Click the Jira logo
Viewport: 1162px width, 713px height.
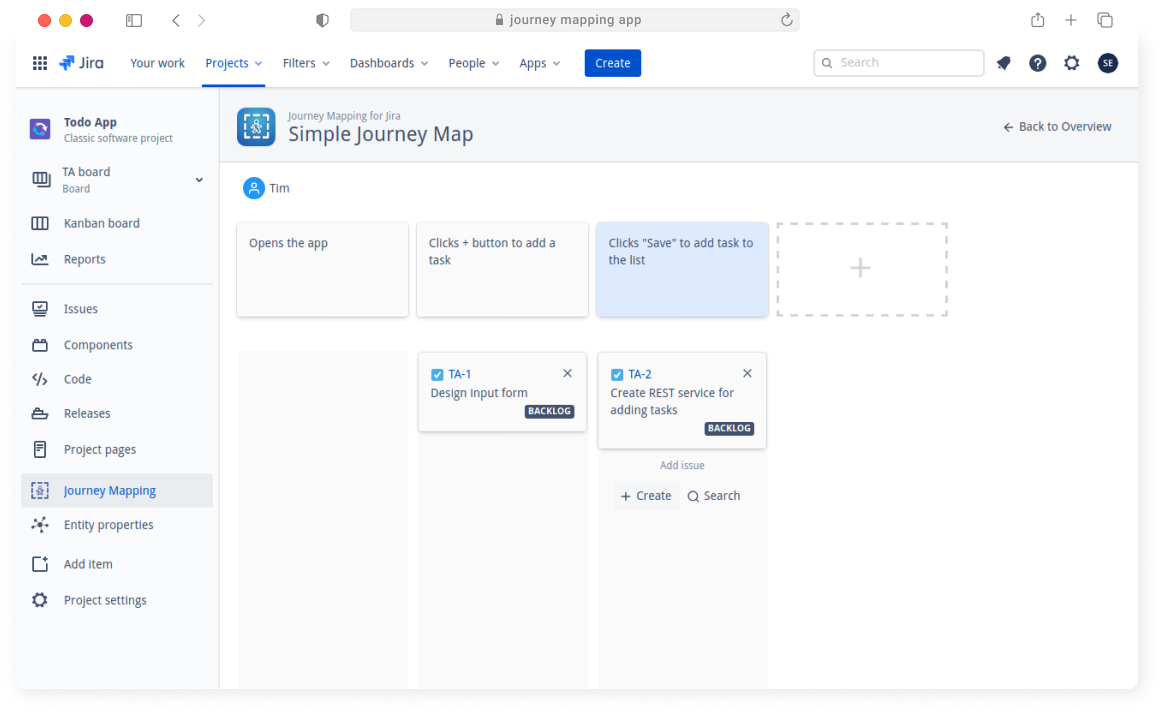pyautogui.click(x=82, y=63)
